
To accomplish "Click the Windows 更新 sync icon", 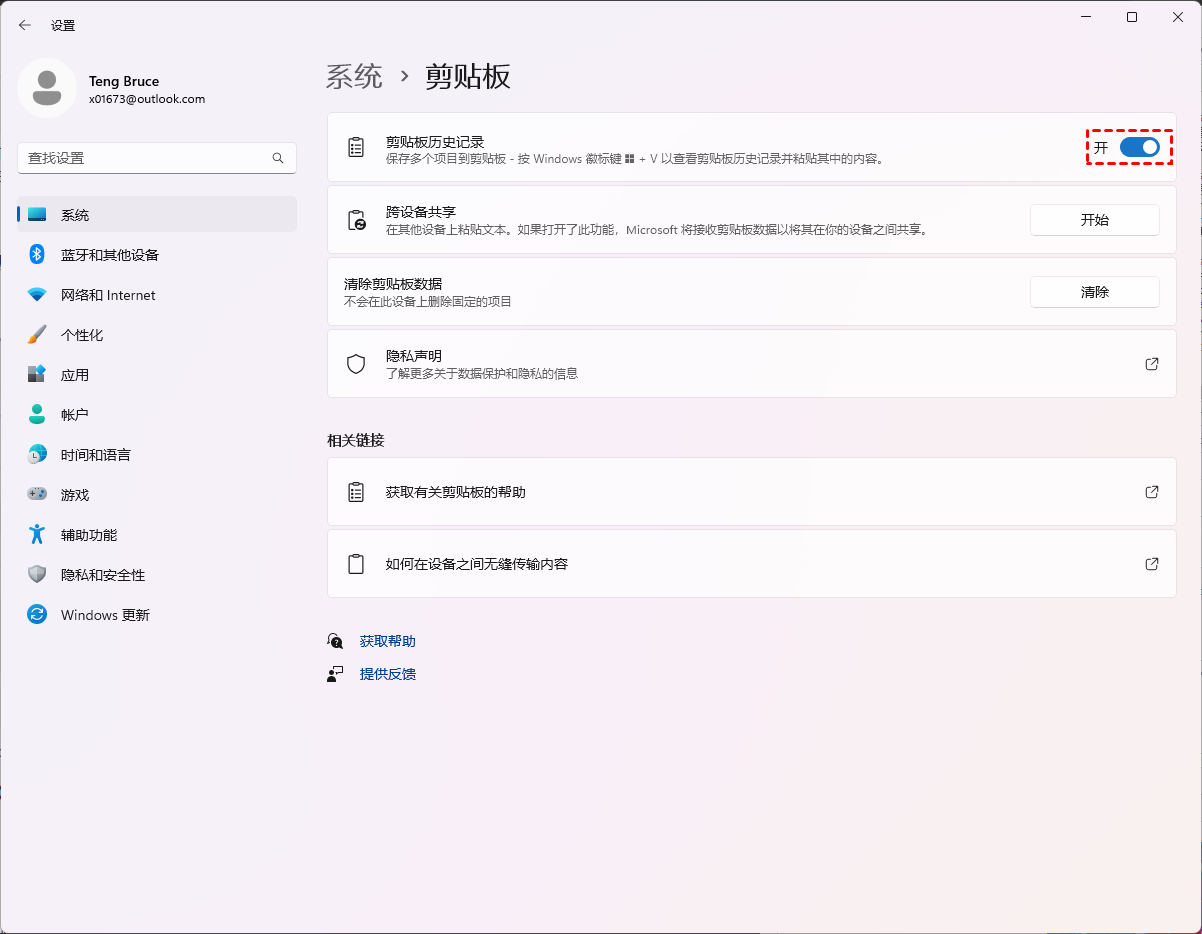I will pyautogui.click(x=37, y=615).
